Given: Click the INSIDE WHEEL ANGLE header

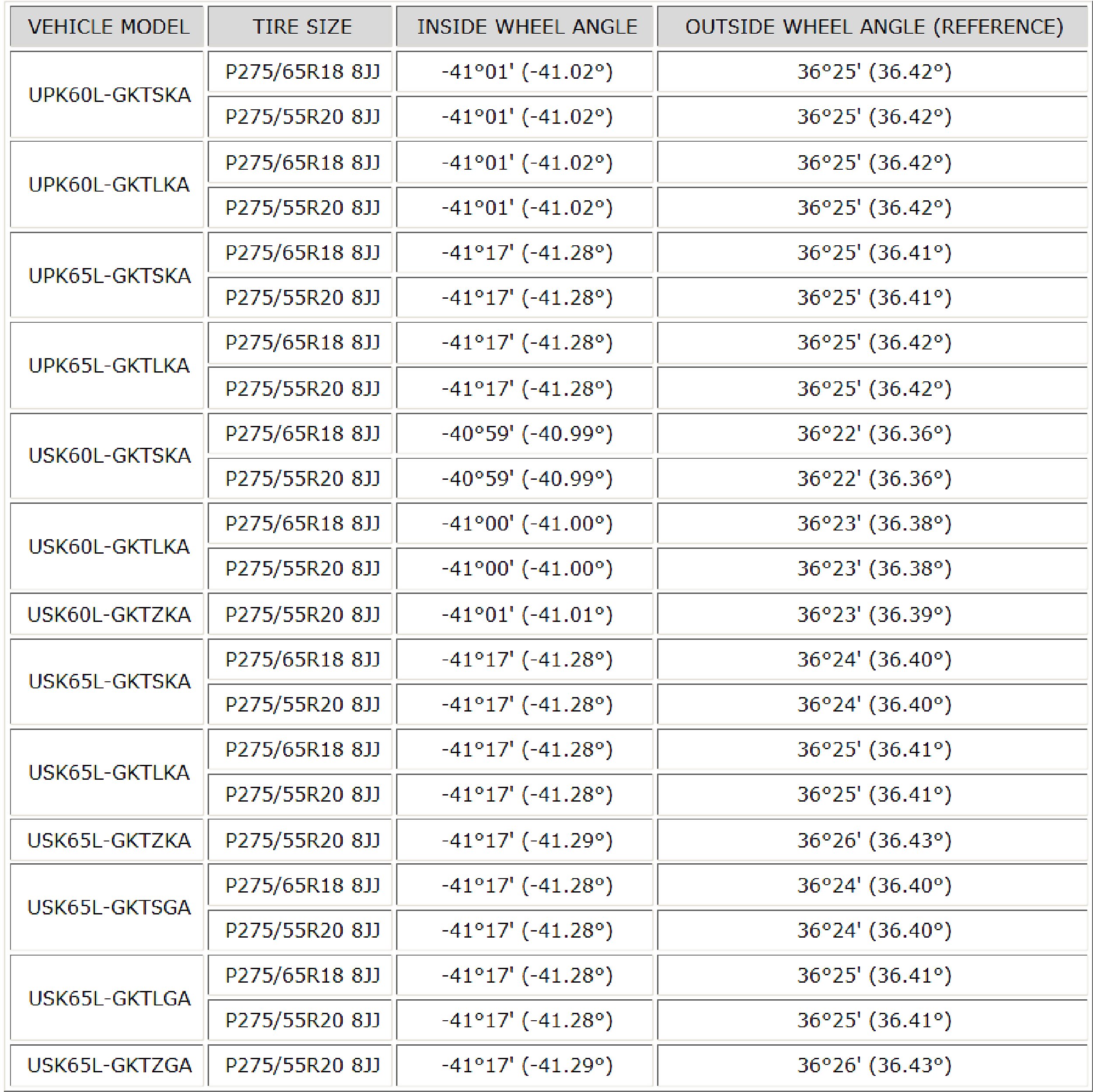Looking at the screenshot, I should (527, 27).
